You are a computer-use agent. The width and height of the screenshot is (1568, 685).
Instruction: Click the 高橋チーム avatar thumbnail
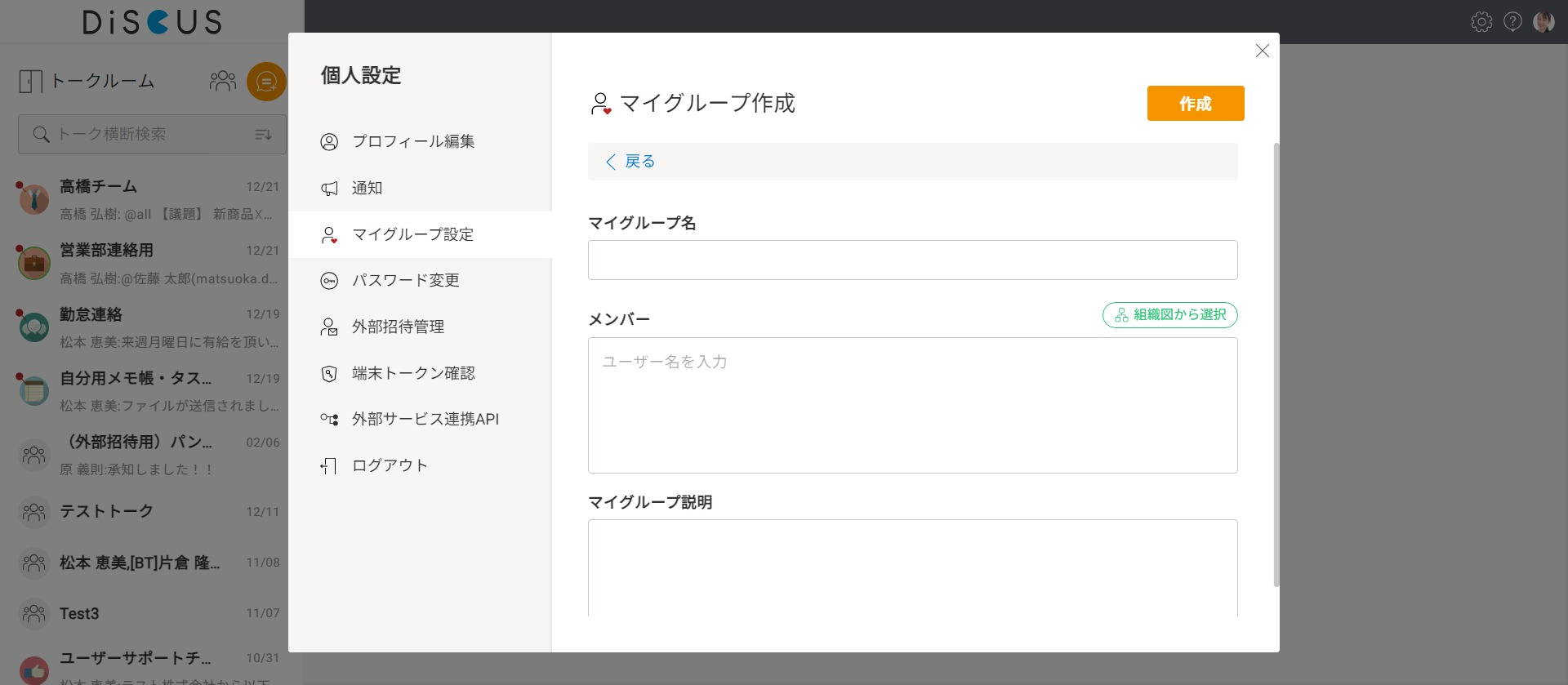click(x=34, y=198)
